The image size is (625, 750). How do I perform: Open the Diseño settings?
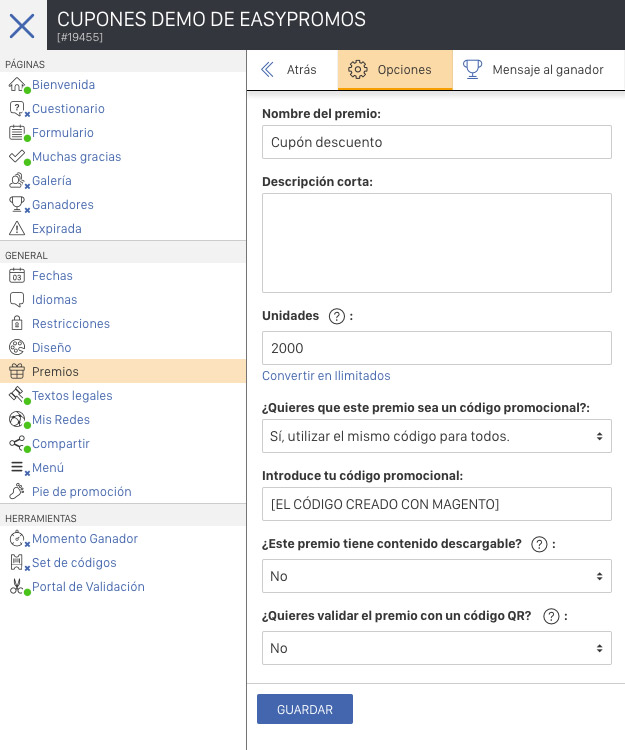pos(52,347)
